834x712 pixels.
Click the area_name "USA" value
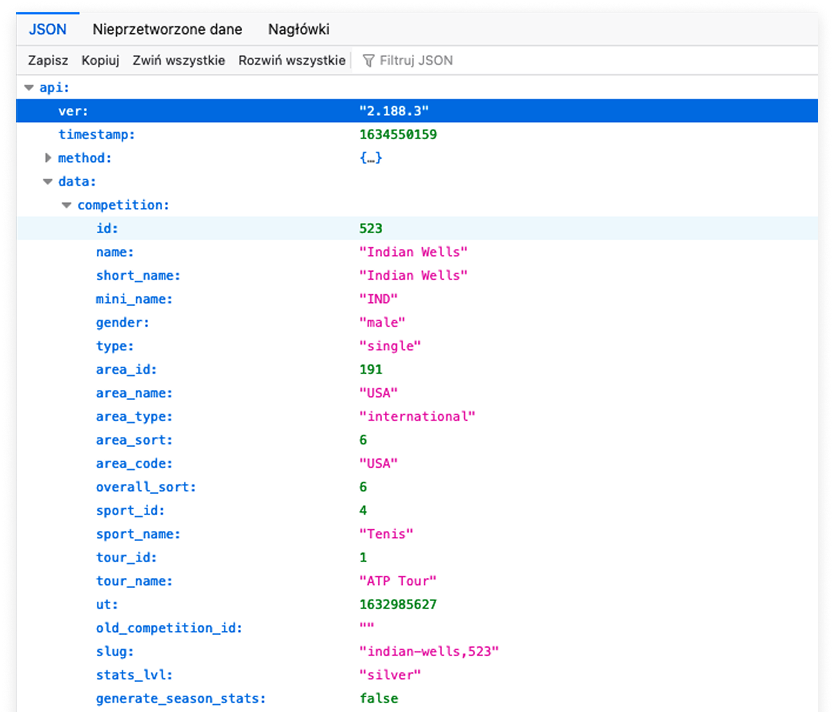(x=378, y=393)
